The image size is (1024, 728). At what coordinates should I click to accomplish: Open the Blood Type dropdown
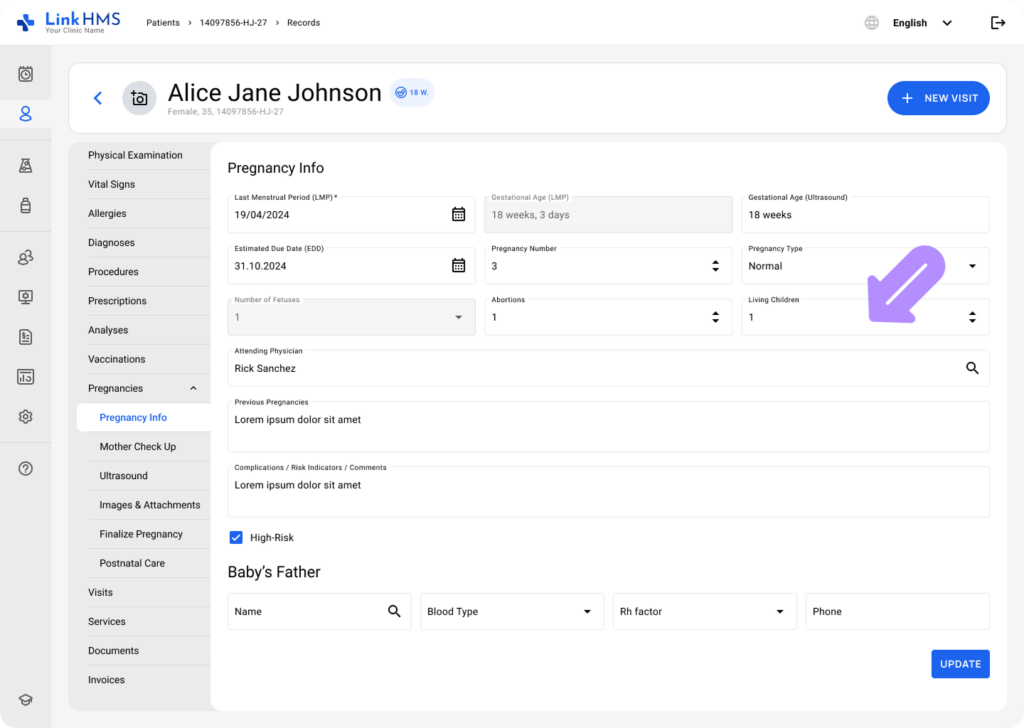[x=511, y=611]
